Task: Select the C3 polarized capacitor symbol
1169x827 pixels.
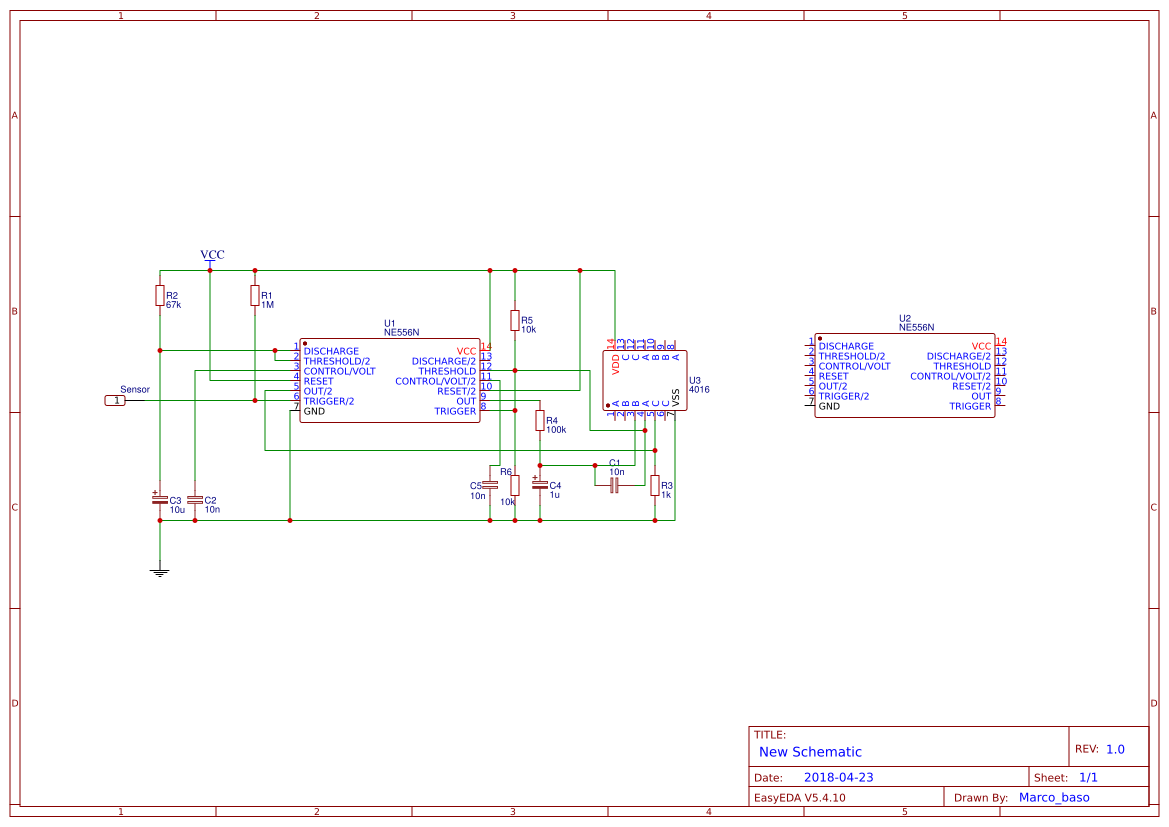Action: [160, 500]
